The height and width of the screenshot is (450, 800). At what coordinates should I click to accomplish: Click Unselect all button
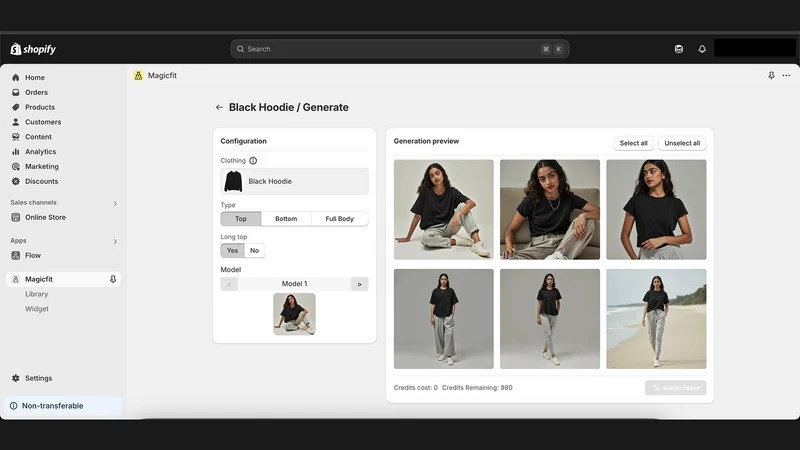coord(682,143)
